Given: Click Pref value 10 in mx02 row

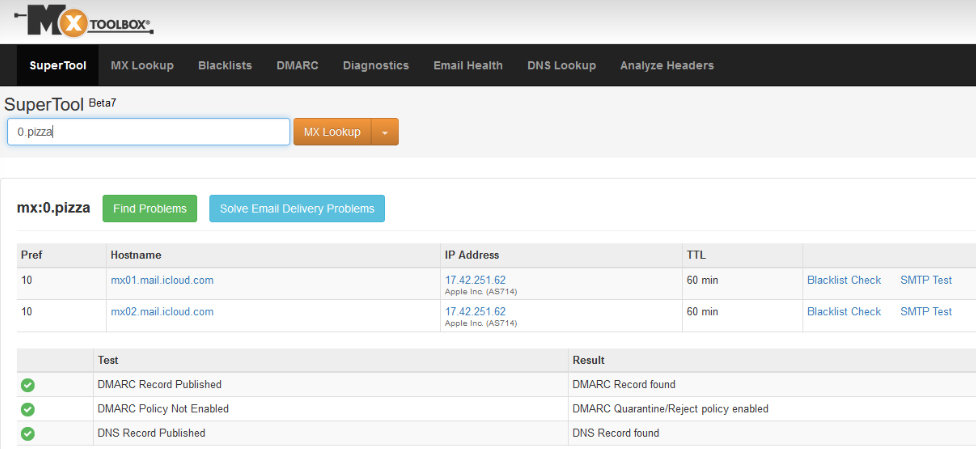Looking at the screenshot, I should (27, 311).
